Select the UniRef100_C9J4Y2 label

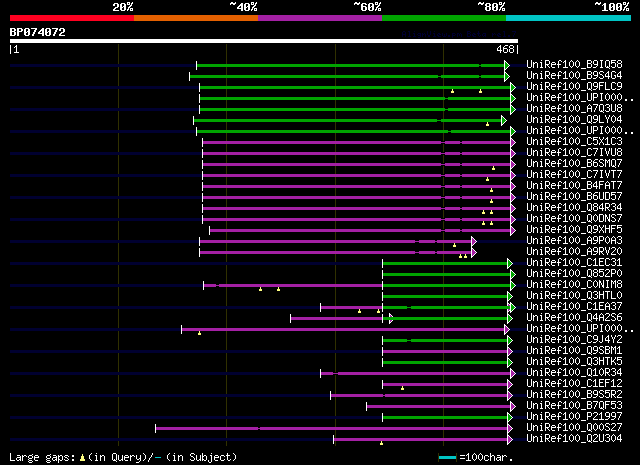click(x=574, y=340)
